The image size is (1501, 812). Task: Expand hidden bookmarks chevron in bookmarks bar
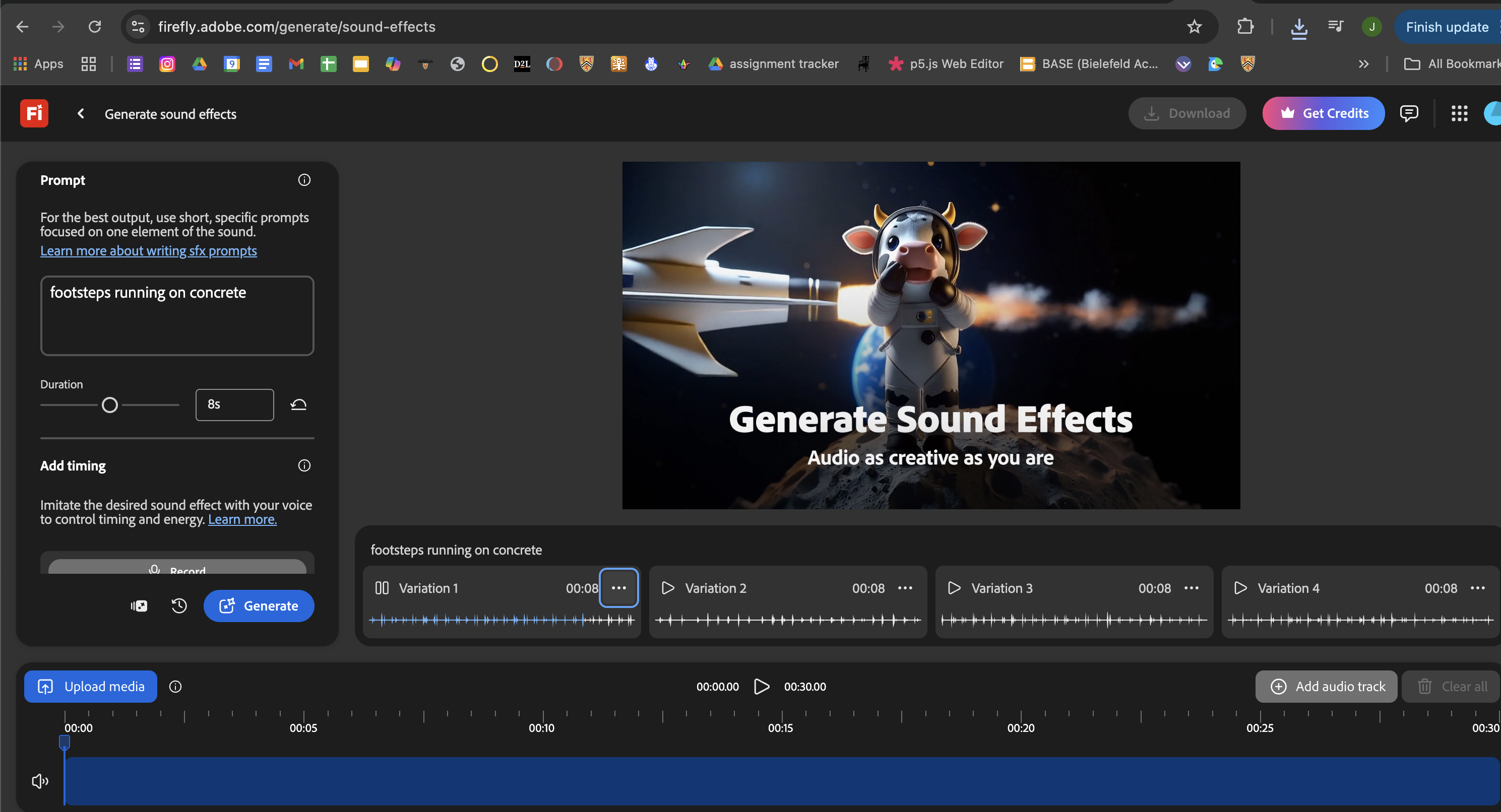(1363, 64)
